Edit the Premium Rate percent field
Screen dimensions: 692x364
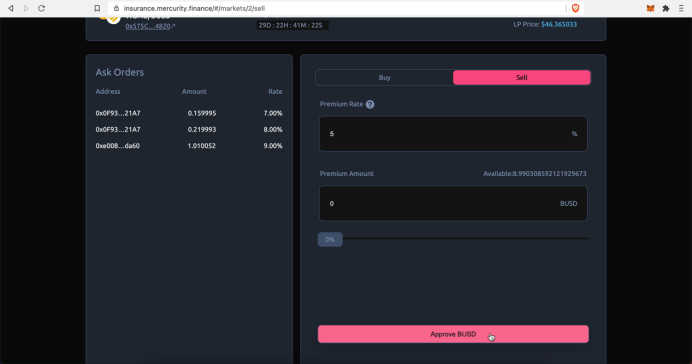453,134
